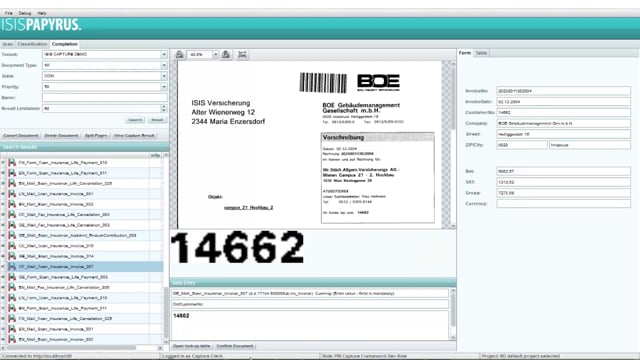640x360 pixels.
Task: Click the empty Currency field
Action: 563,204
